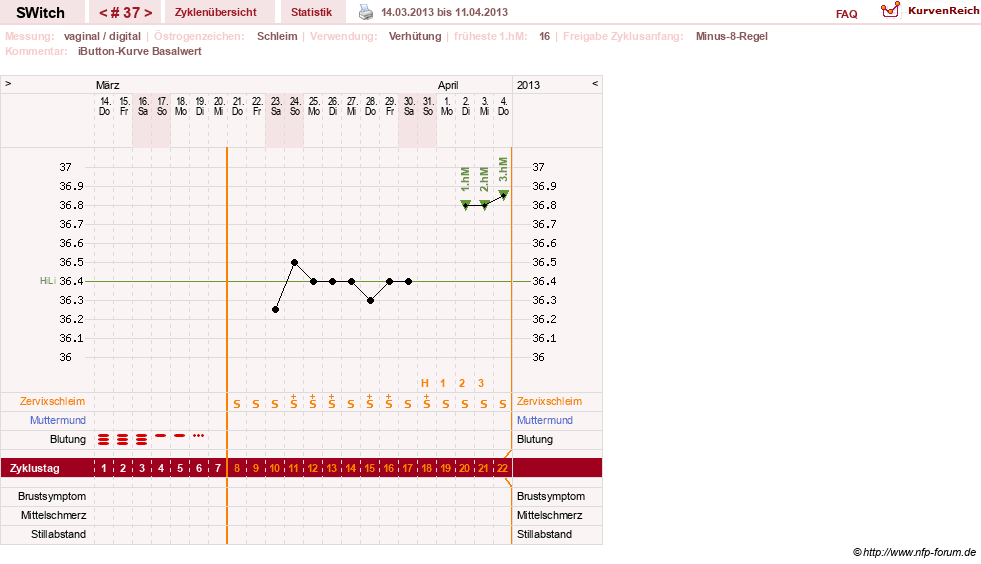This screenshot has height=564, width=981.
Task: Click date header 31. So
Action: coord(427,106)
